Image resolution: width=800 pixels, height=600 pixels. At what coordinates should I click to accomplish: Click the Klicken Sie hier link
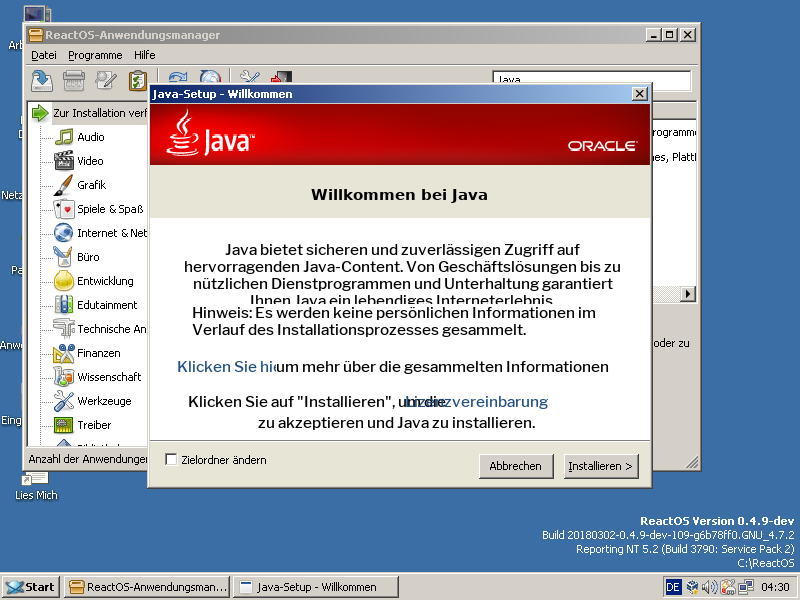pyautogui.click(x=227, y=367)
